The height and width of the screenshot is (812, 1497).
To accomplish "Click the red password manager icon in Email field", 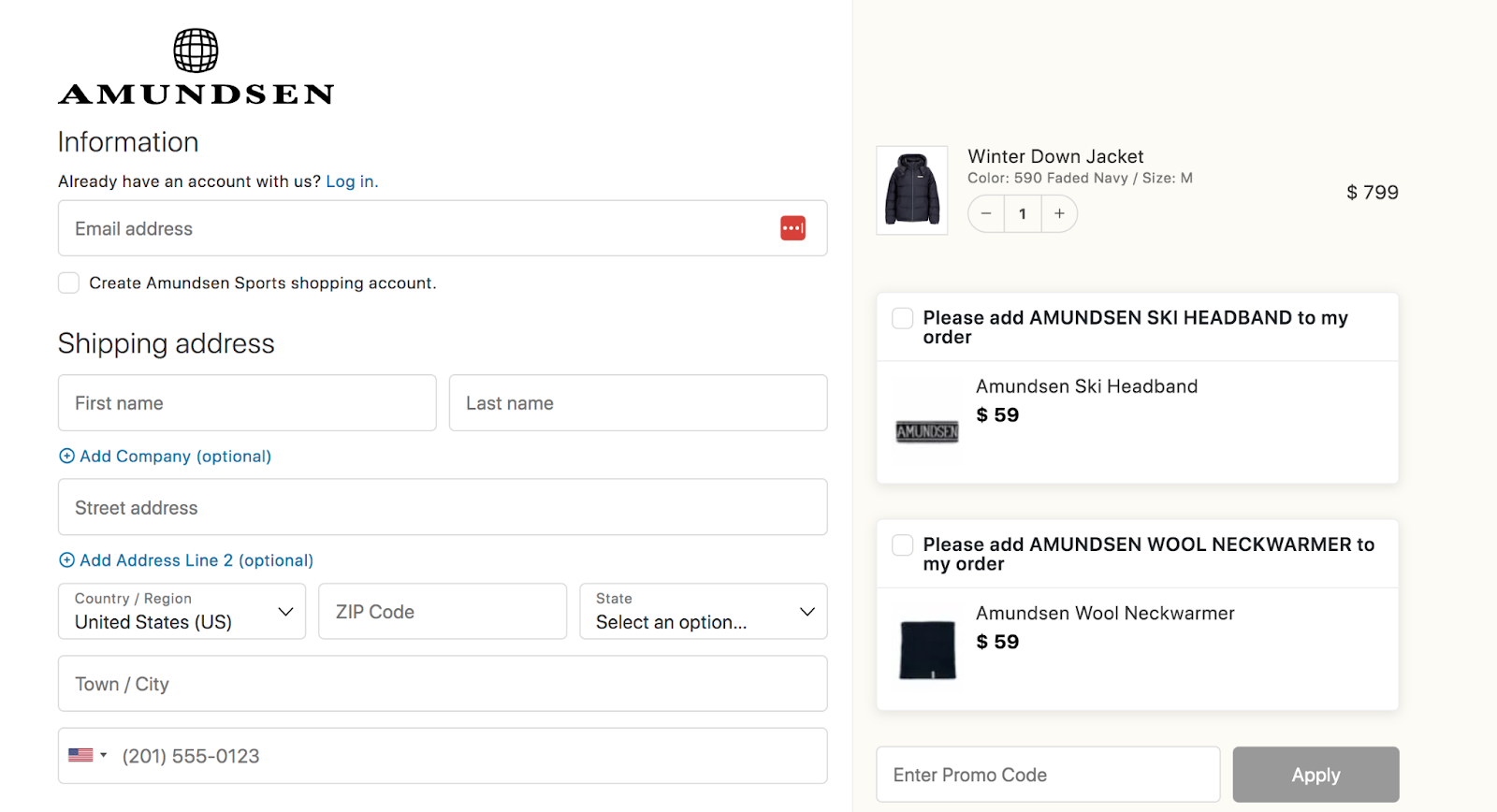I will (792, 228).
